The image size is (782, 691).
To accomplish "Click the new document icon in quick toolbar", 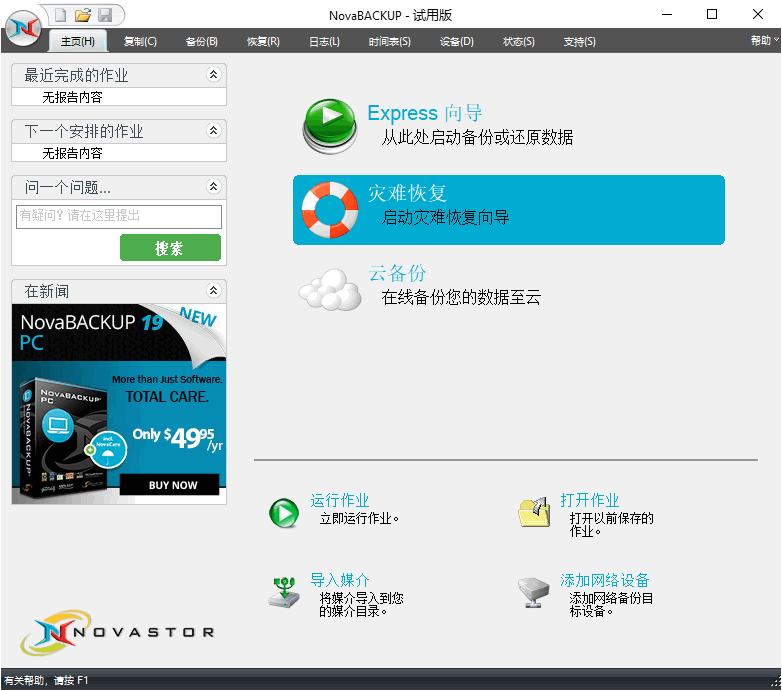I will [60, 15].
